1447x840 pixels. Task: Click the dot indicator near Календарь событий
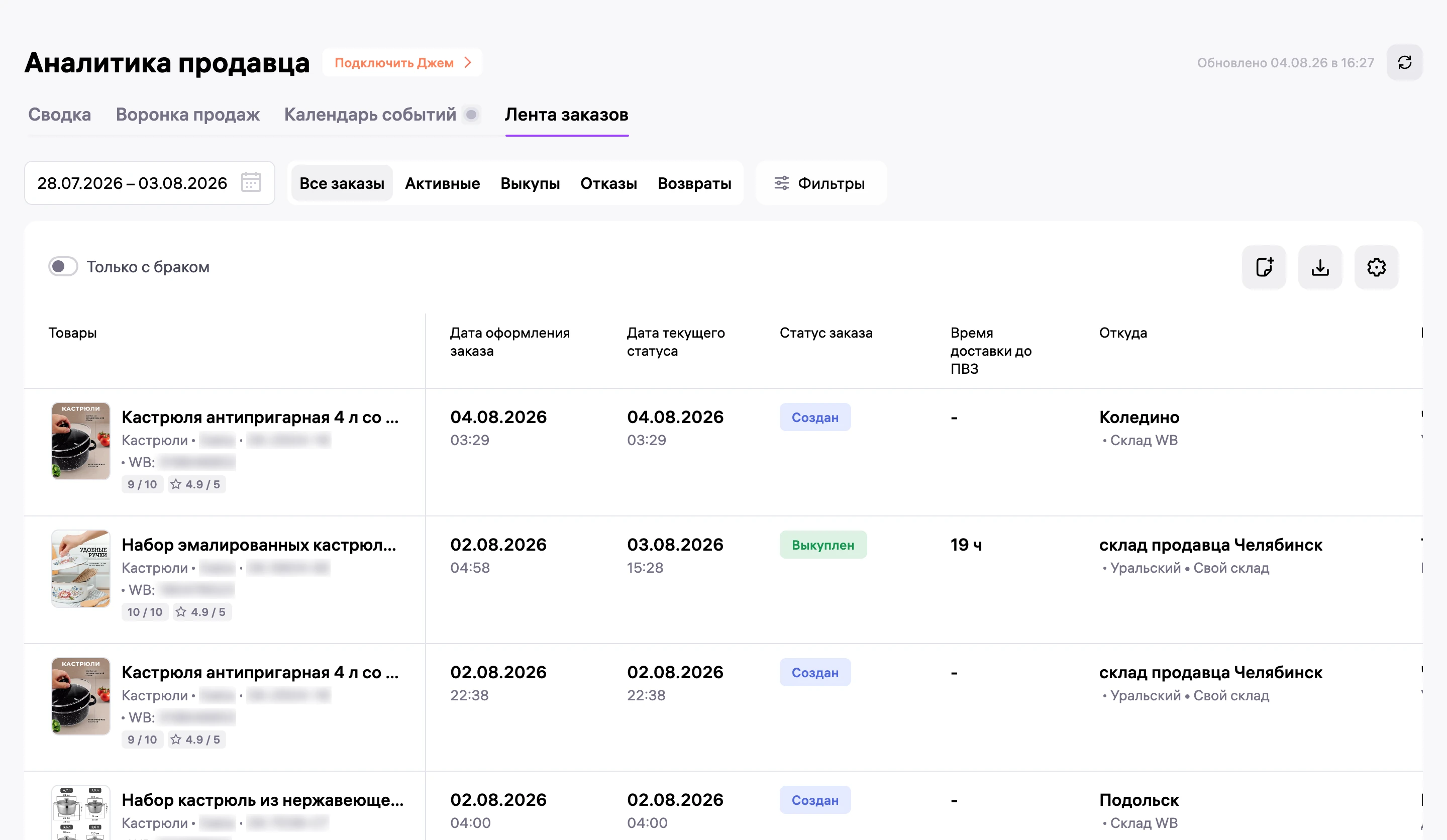[471, 114]
